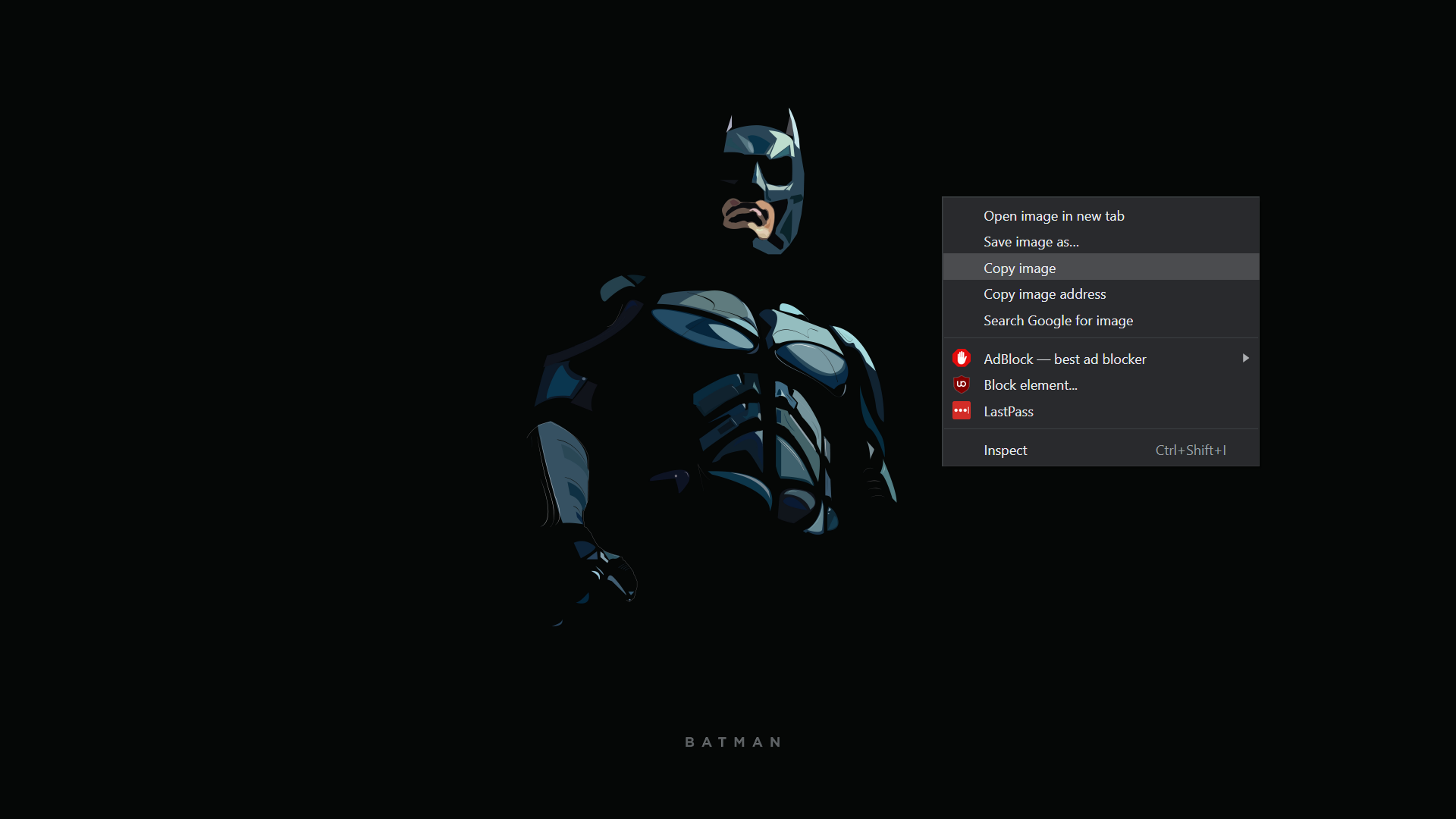This screenshot has height=819, width=1456.
Task: Choose Block element... option
Action: coord(1030,385)
